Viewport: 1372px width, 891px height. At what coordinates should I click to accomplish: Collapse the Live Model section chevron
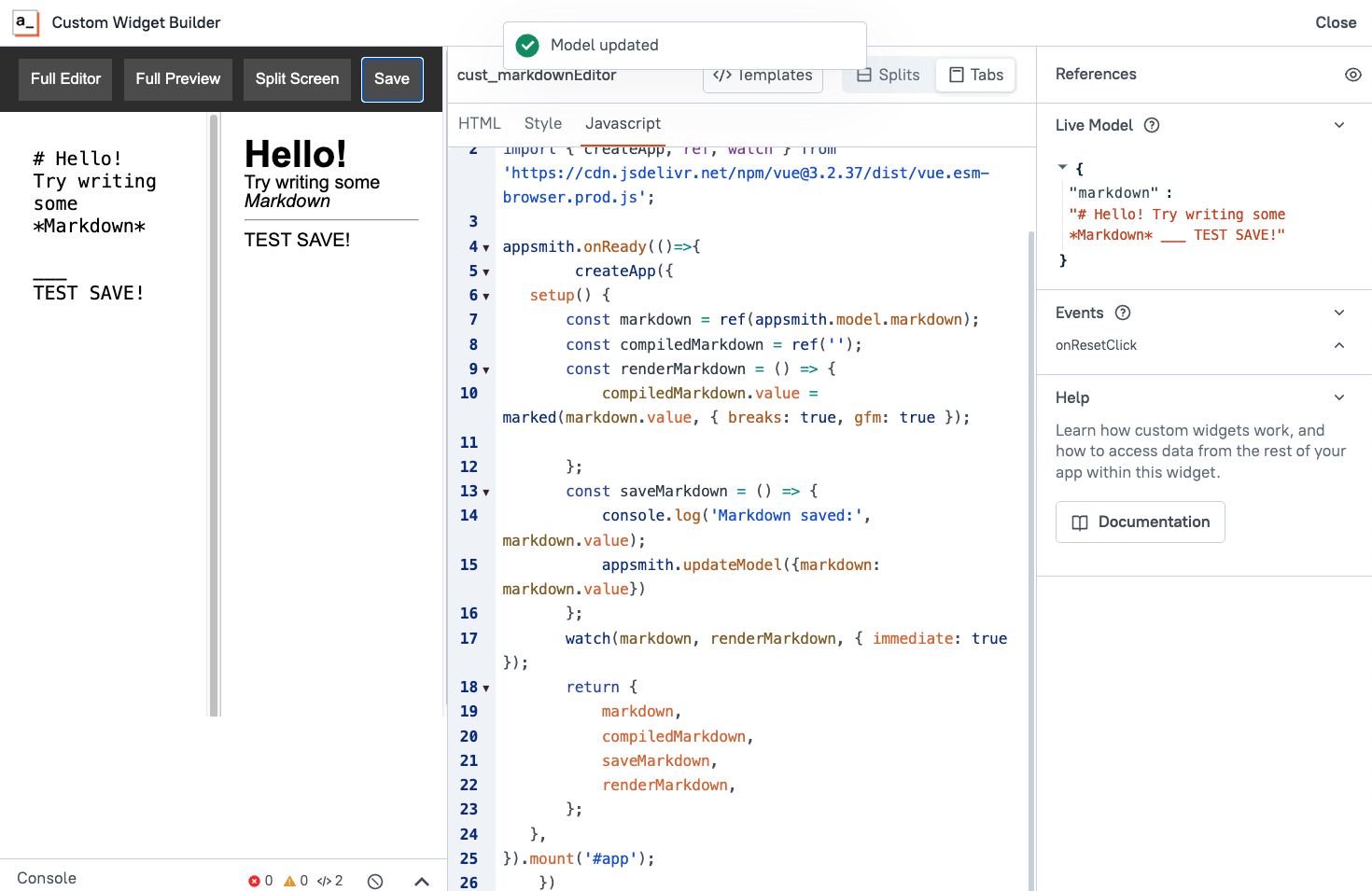click(1339, 125)
